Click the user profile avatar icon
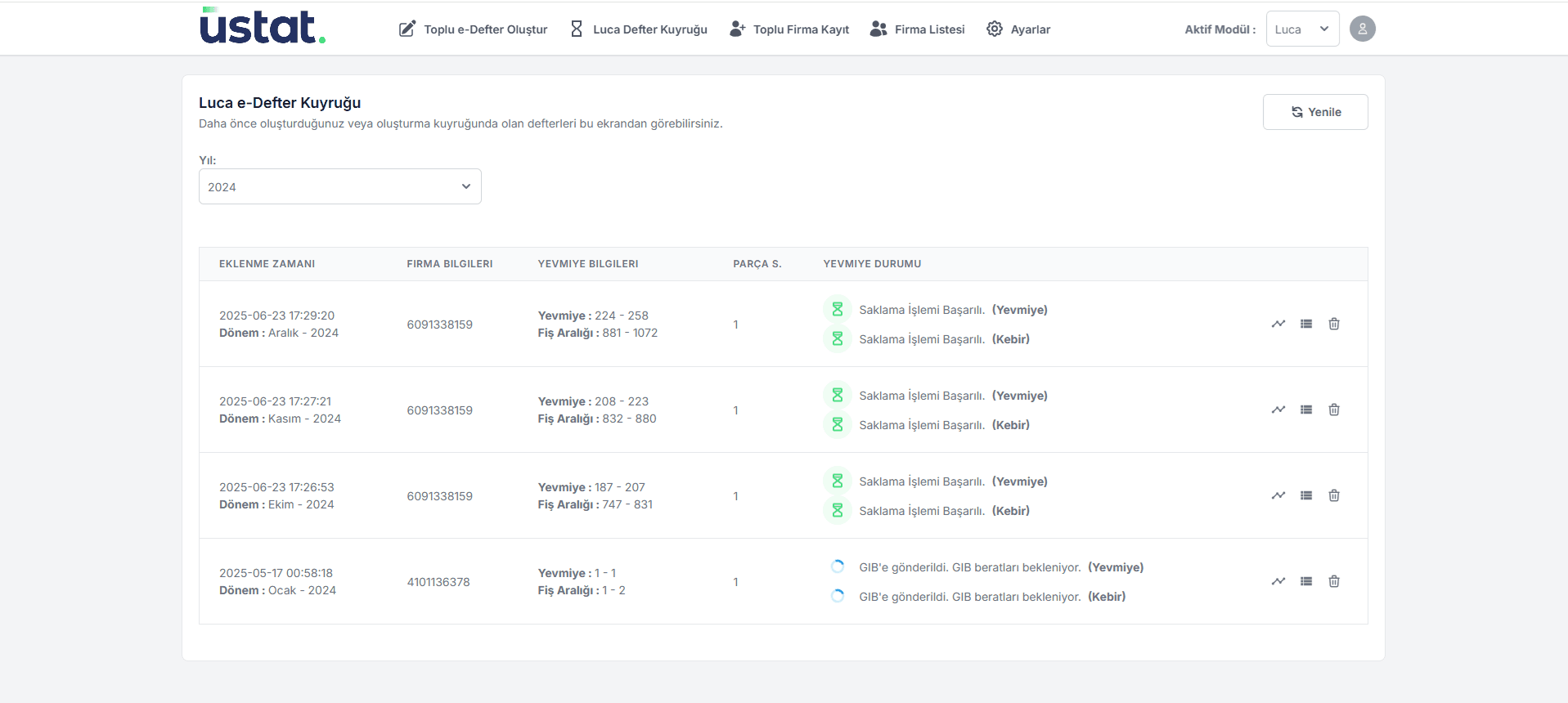The width and height of the screenshot is (1568, 703). click(x=1362, y=29)
